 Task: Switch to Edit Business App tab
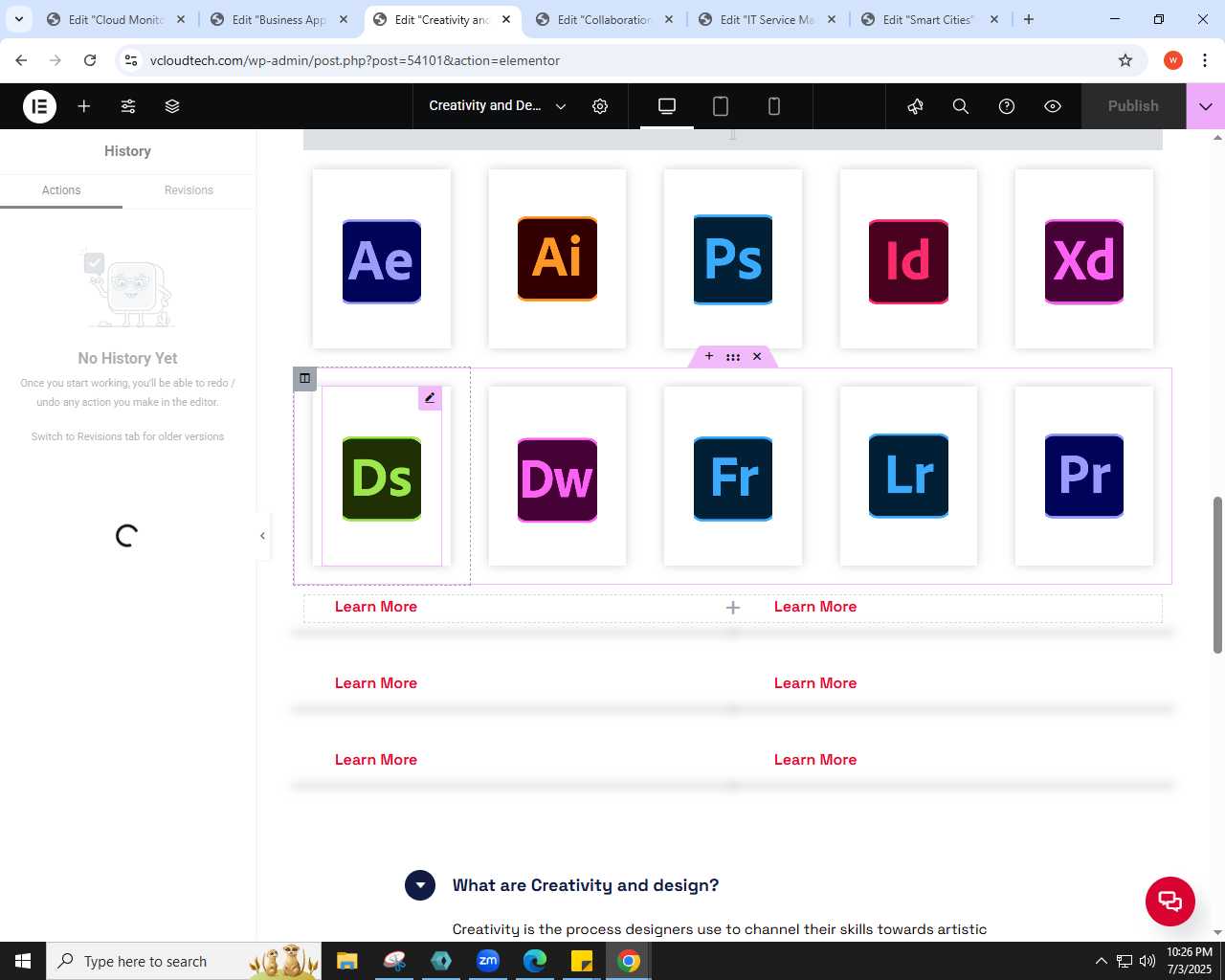278,19
